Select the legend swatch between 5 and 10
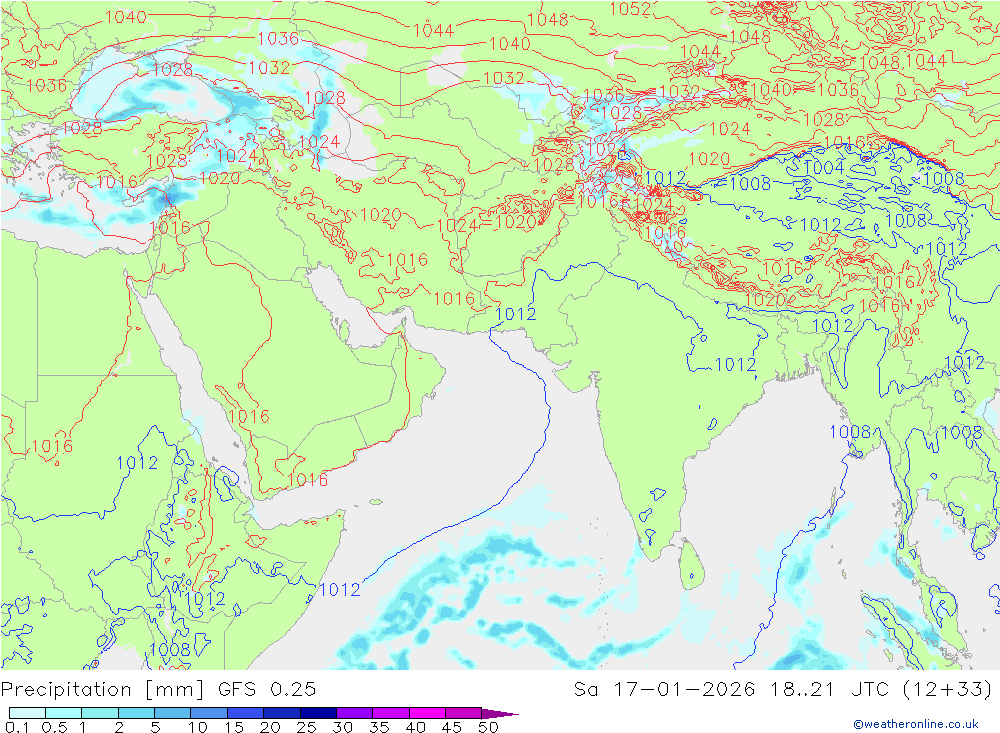 click(173, 713)
